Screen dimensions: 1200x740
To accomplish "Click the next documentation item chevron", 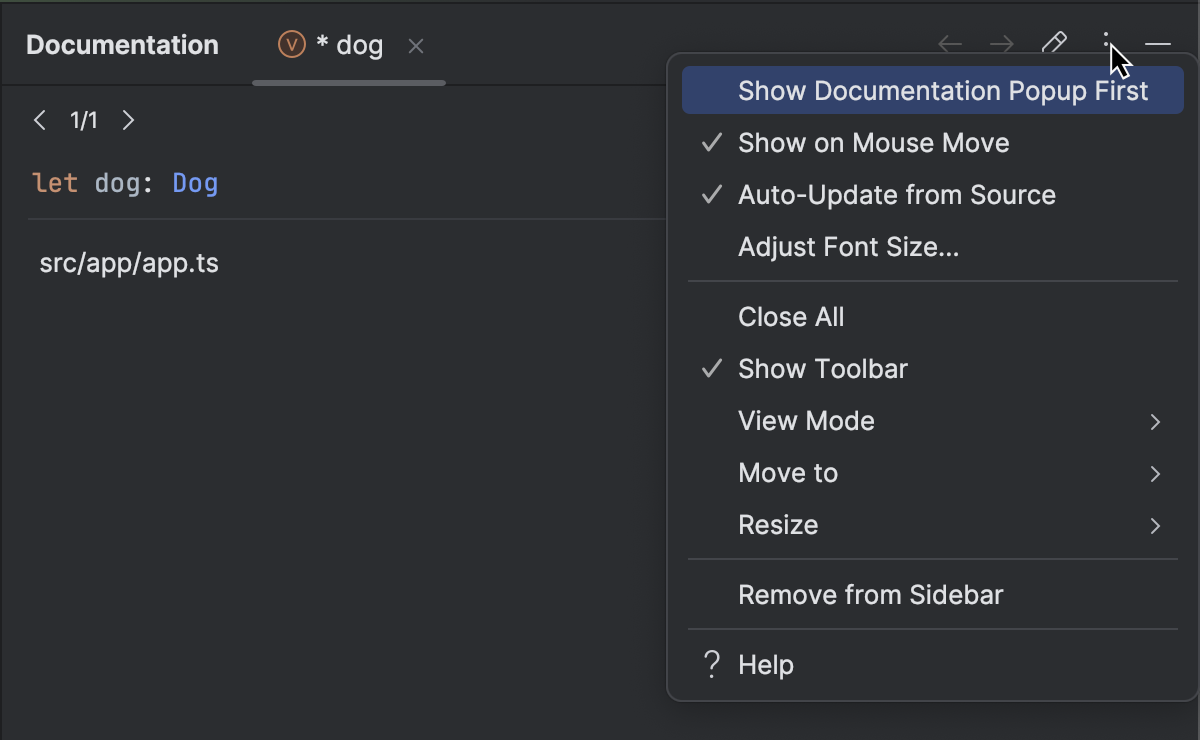I will (128, 120).
